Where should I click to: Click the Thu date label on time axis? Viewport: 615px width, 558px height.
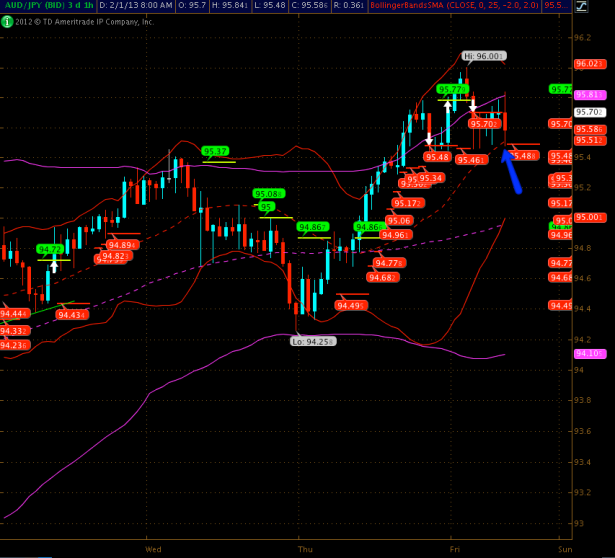coord(305,549)
